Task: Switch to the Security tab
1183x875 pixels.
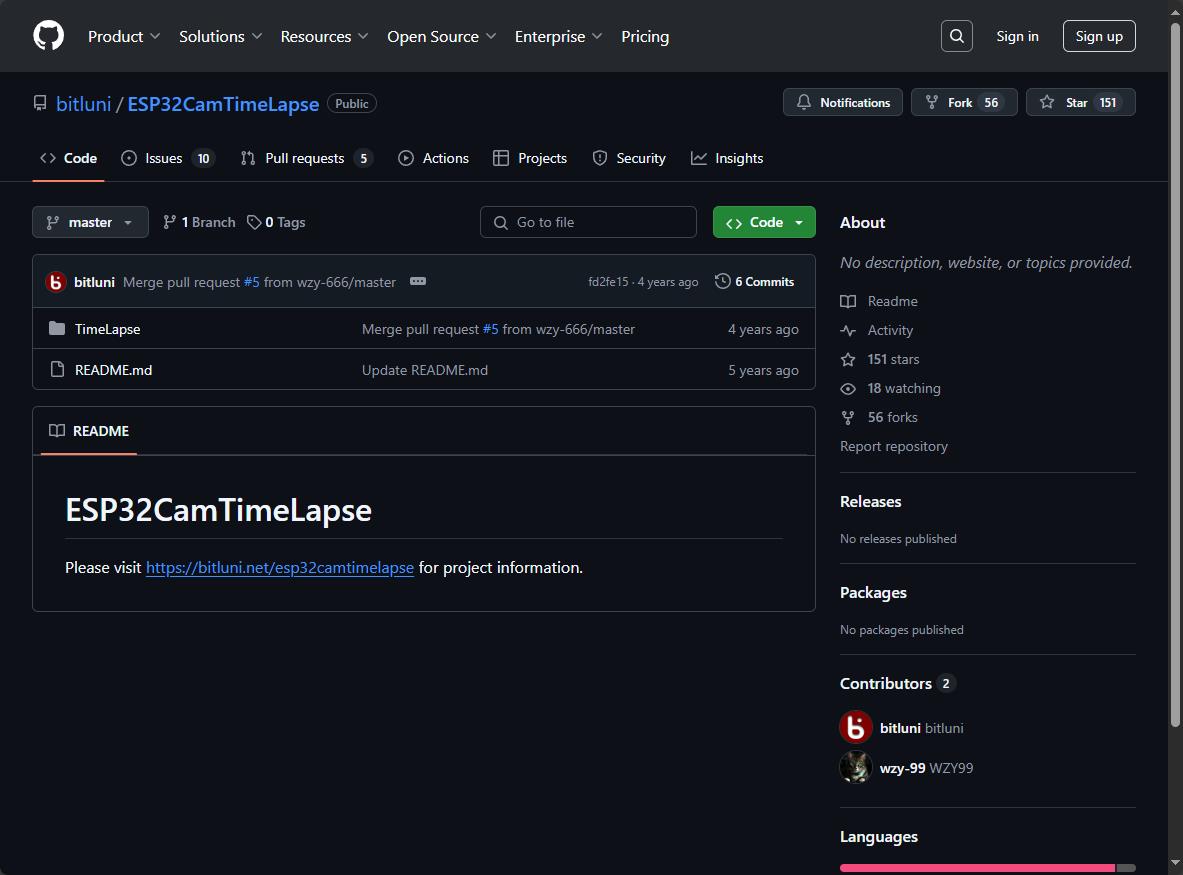Action: 629,158
